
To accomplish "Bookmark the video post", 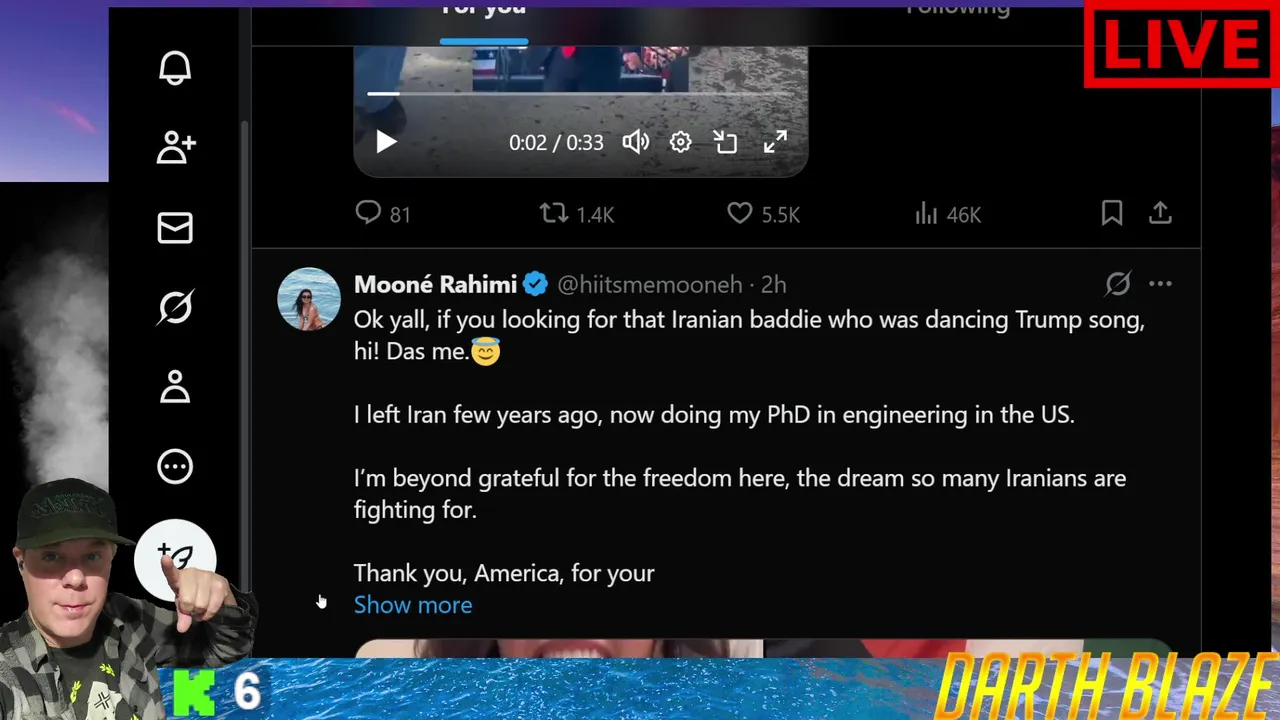I will pyautogui.click(x=1112, y=213).
